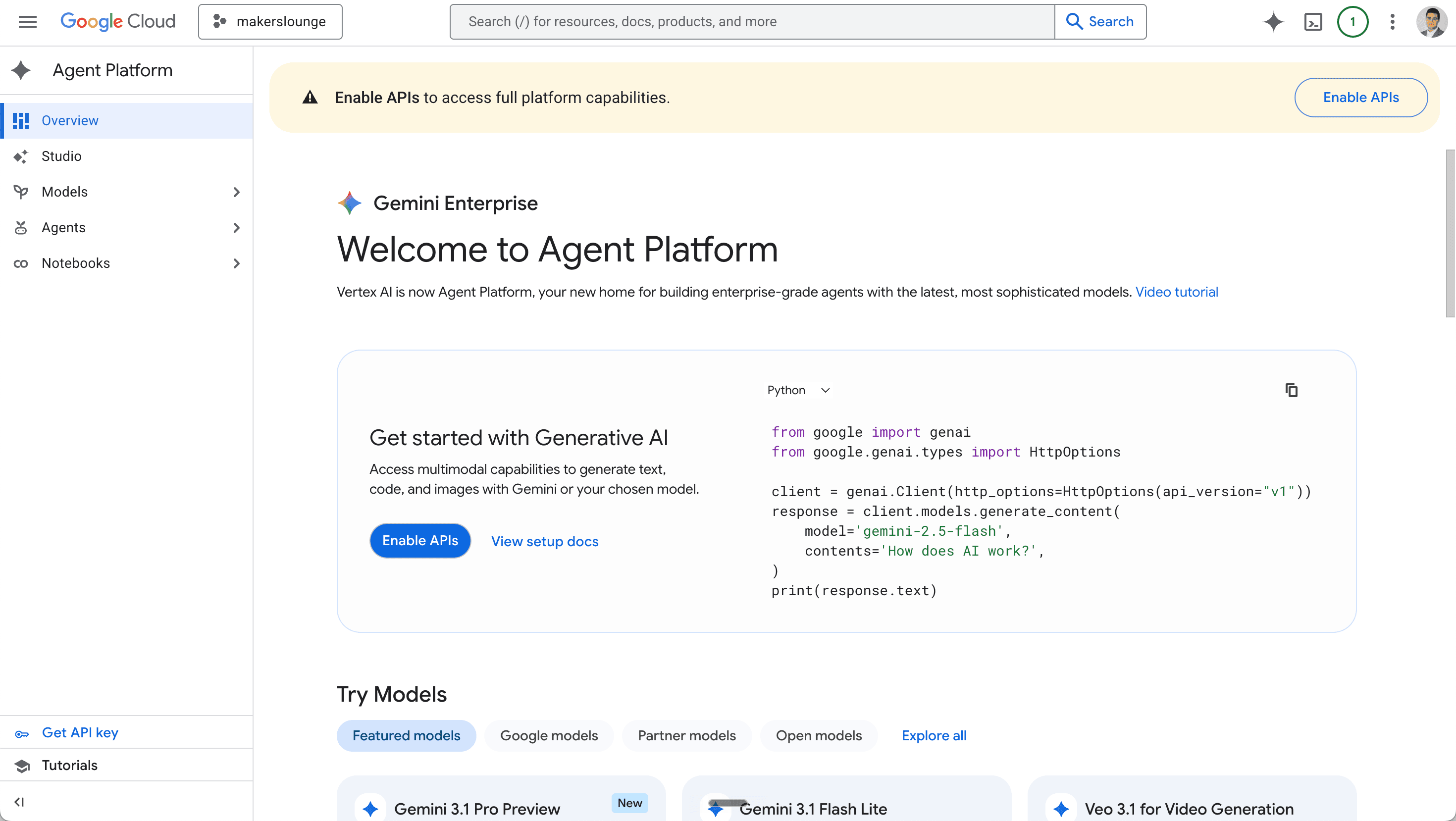Click the Overview grid icon
This screenshot has width=1456, height=821.
pyautogui.click(x=21, y=120)
